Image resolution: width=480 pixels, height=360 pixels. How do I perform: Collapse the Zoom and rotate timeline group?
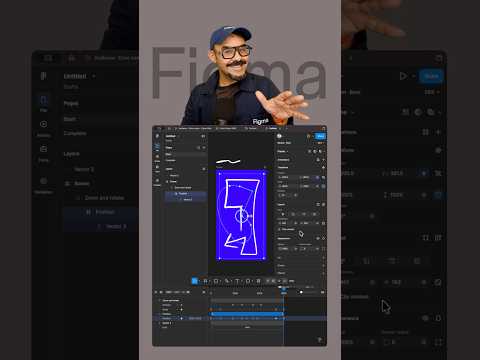point(160,300)
